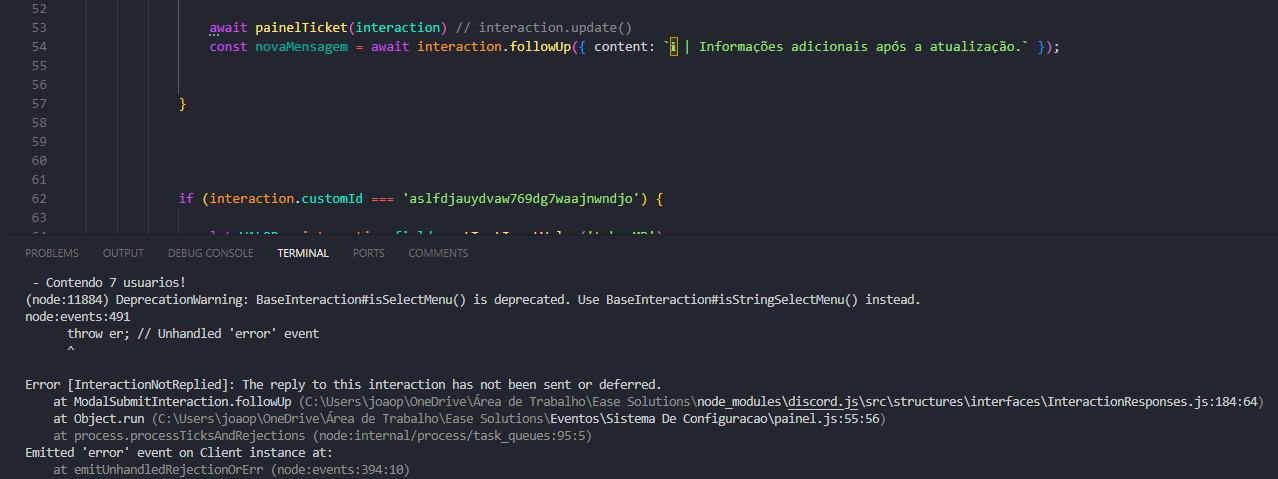Click line number 55 in the gutter
The width and height of the screenshot is (1278, 479).
(41, 66)
